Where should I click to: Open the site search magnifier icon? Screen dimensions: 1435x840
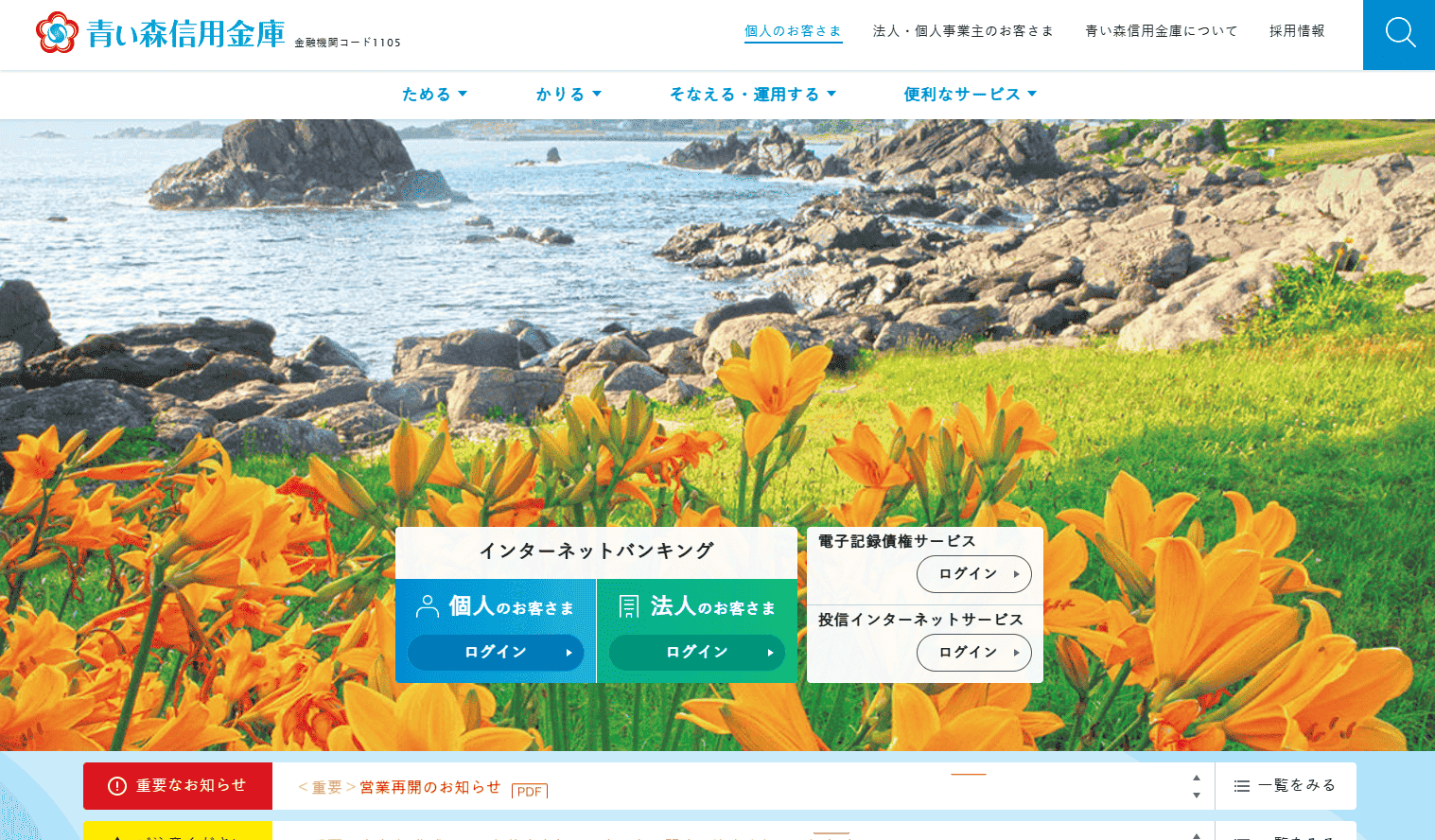[1399, 32]
